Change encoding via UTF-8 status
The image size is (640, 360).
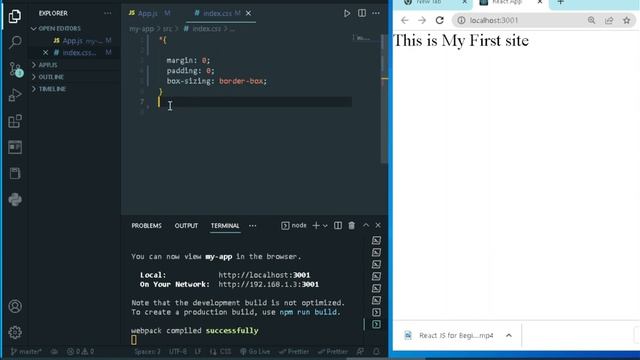(x=178, y=351)
